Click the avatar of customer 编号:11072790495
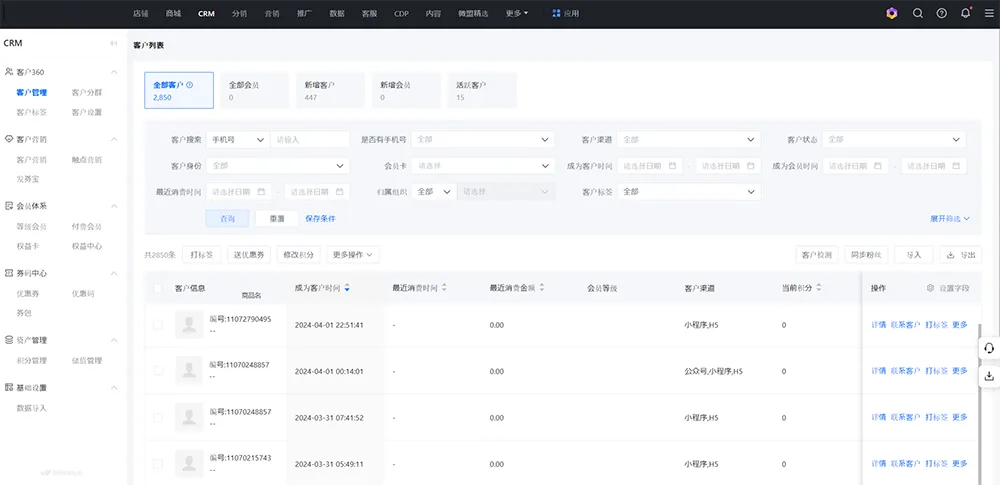 189,325
